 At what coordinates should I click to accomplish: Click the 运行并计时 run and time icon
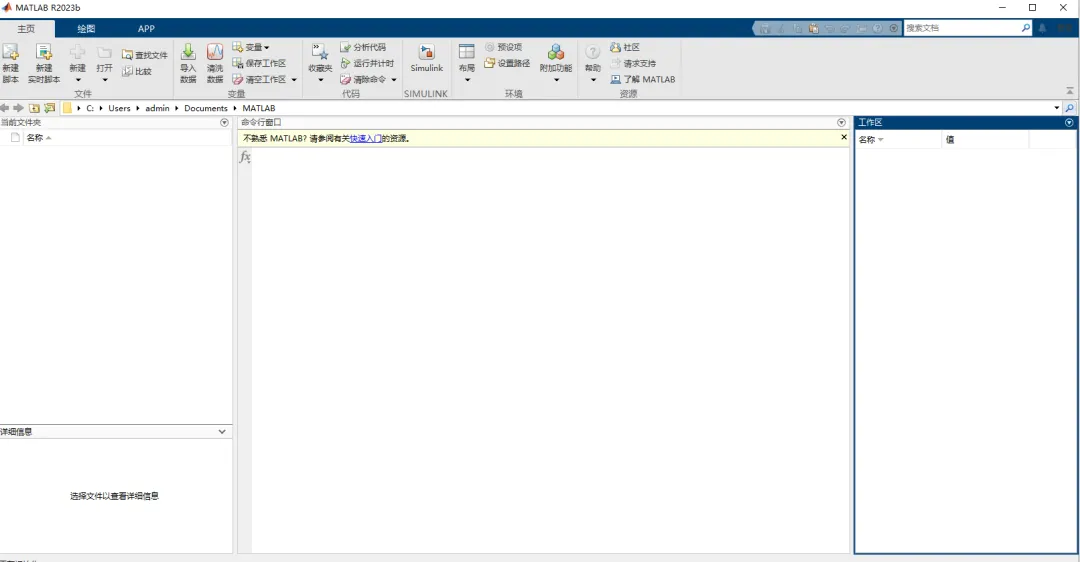[x=346, y=63]
